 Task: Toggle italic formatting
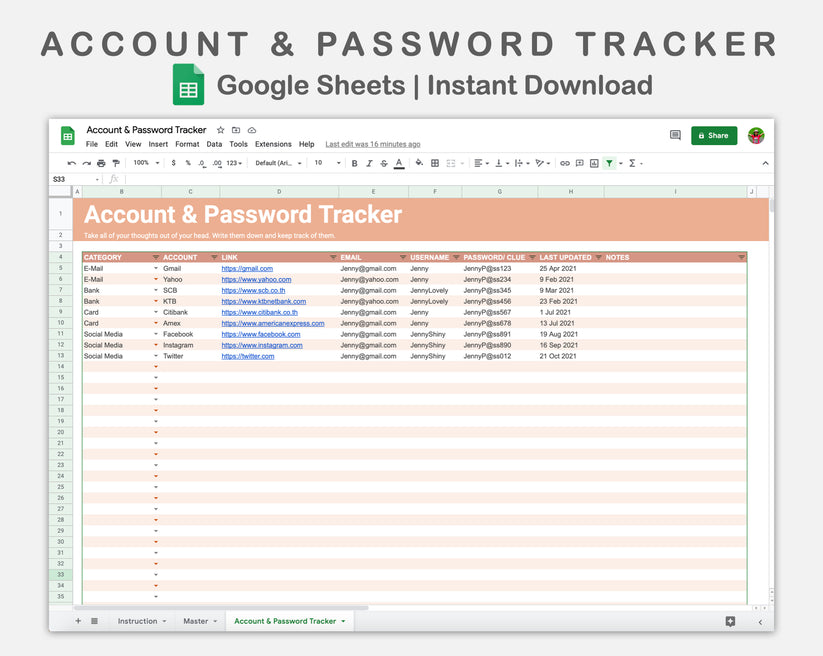coord(369,163)
